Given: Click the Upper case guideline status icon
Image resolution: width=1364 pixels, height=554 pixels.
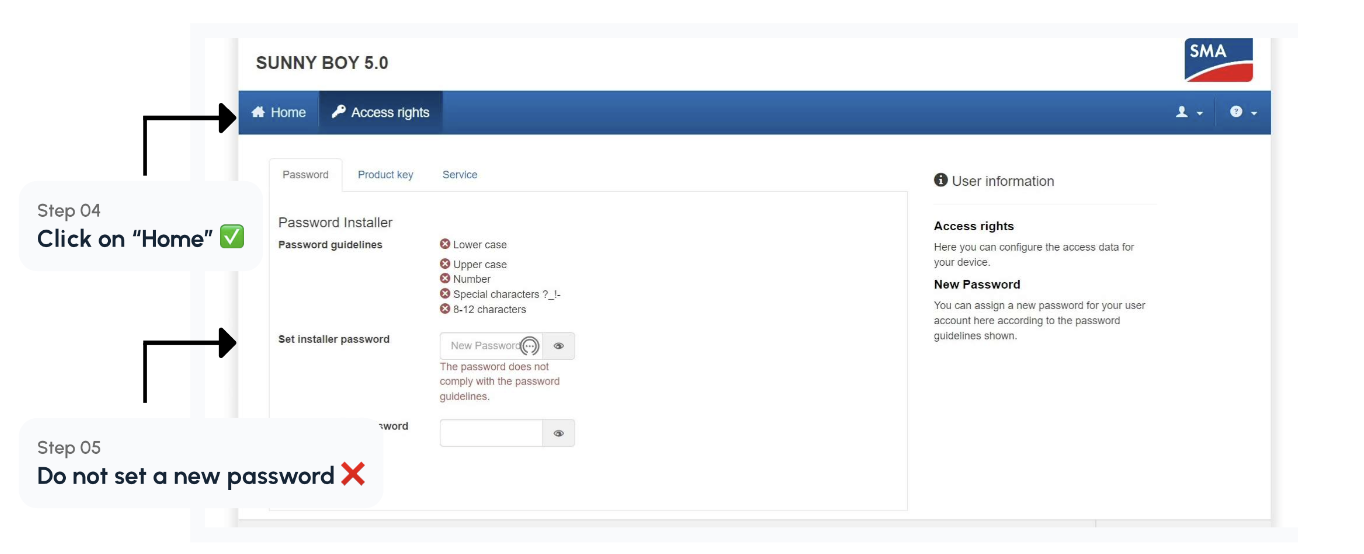Looking at the screenshot, I should tap(445, 264).
